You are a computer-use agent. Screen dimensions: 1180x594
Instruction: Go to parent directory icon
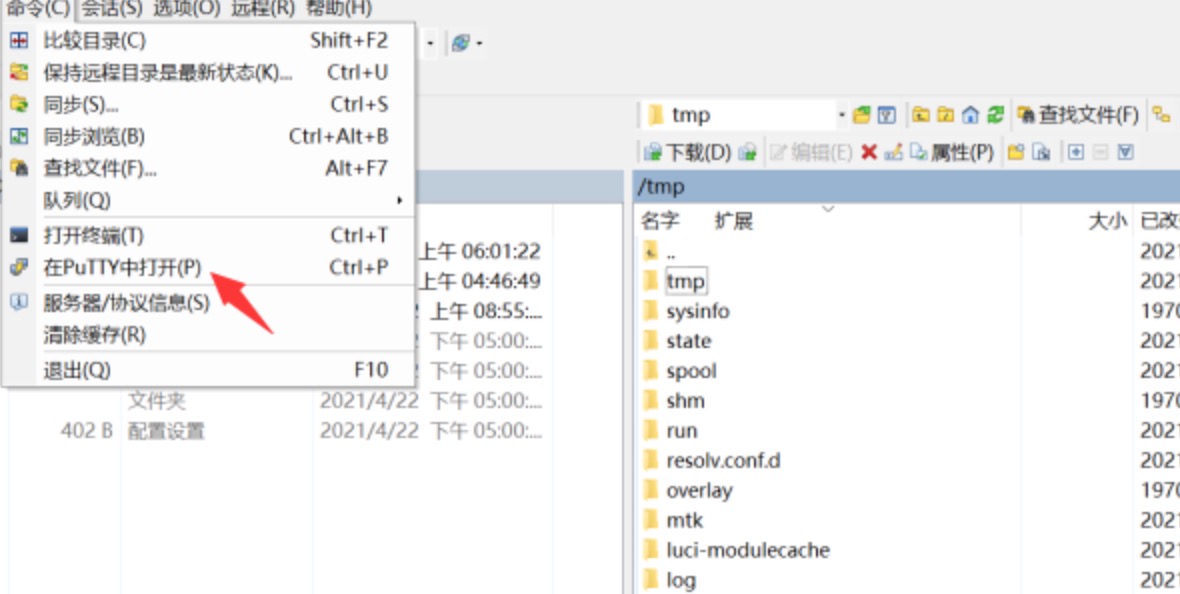click(x=920, y=115)
